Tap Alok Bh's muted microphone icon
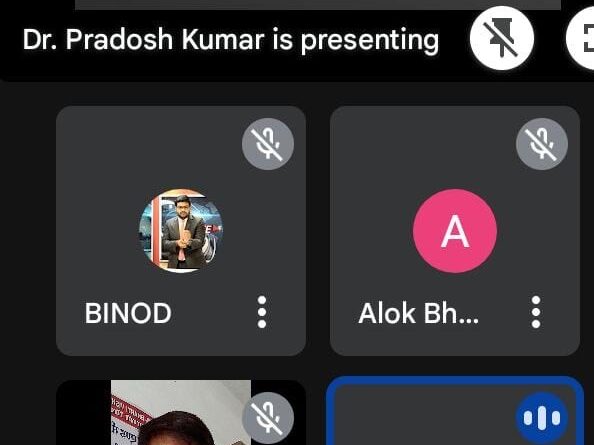The image size is (594, 445). pyautogui.click(x=542, y=144)
